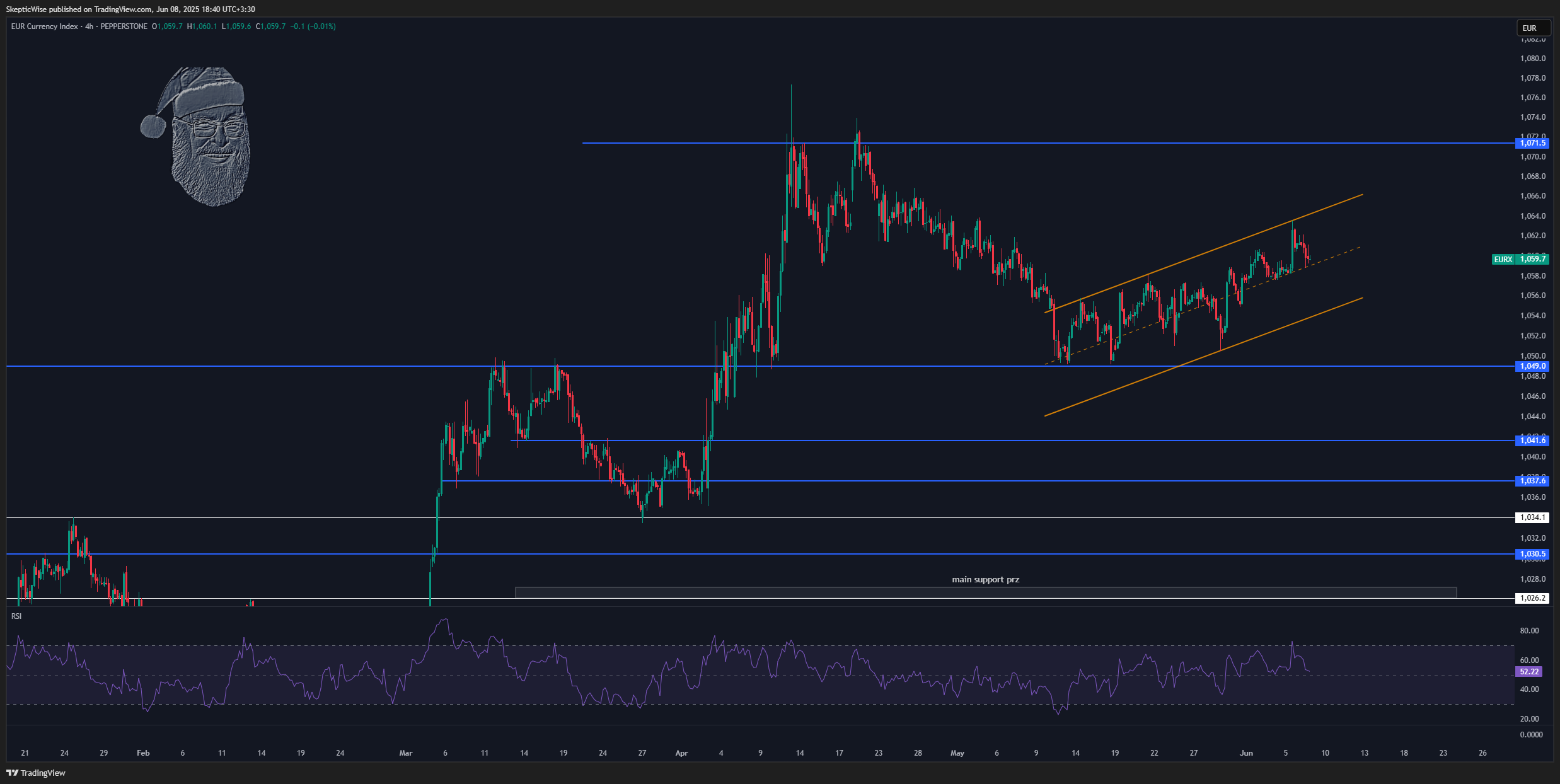Select the 1,049.0 price level label
Viewport: 1560px width, 784px height.
[1532, 366]
